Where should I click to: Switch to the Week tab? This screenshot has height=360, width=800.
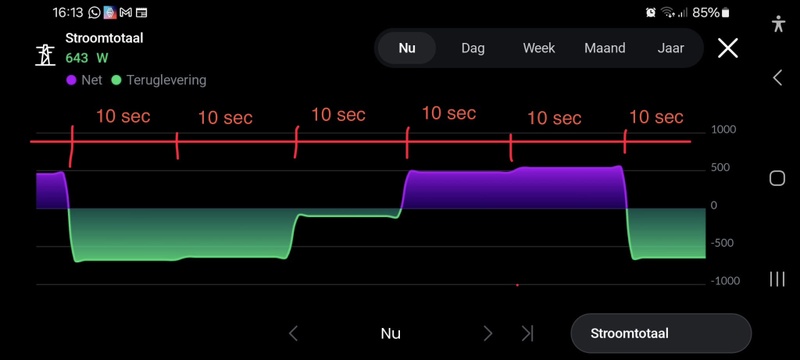pyautogui.click(x=539, y=48)
